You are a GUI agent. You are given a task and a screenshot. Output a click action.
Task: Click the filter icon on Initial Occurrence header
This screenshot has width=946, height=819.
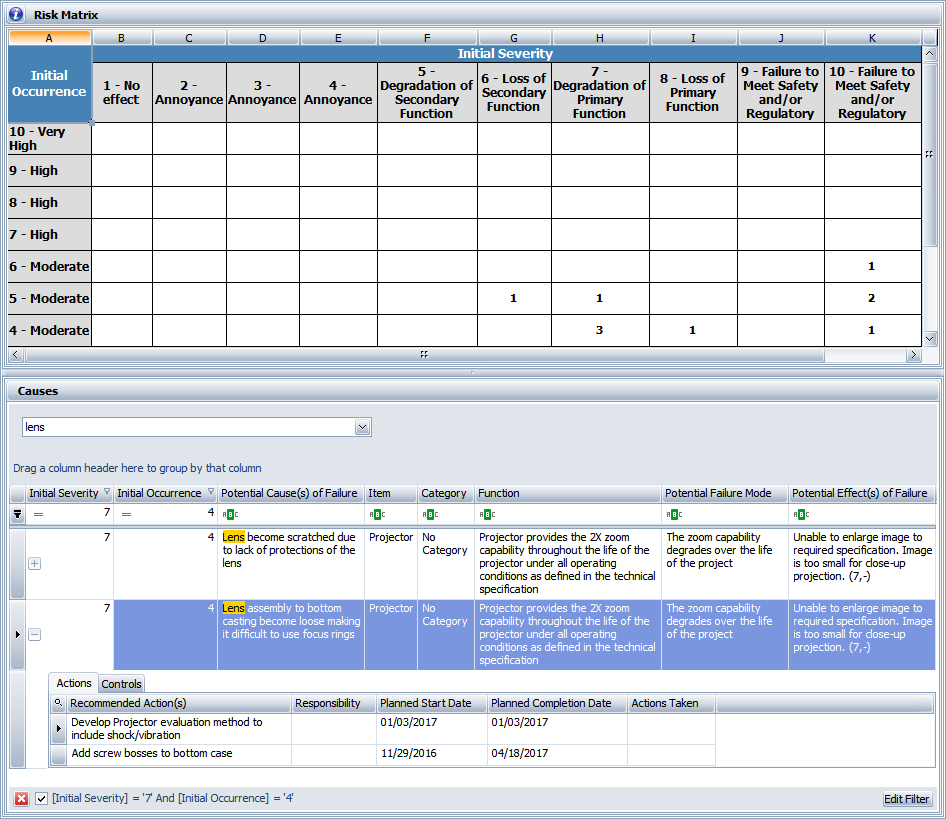click(x=210, y=492)
